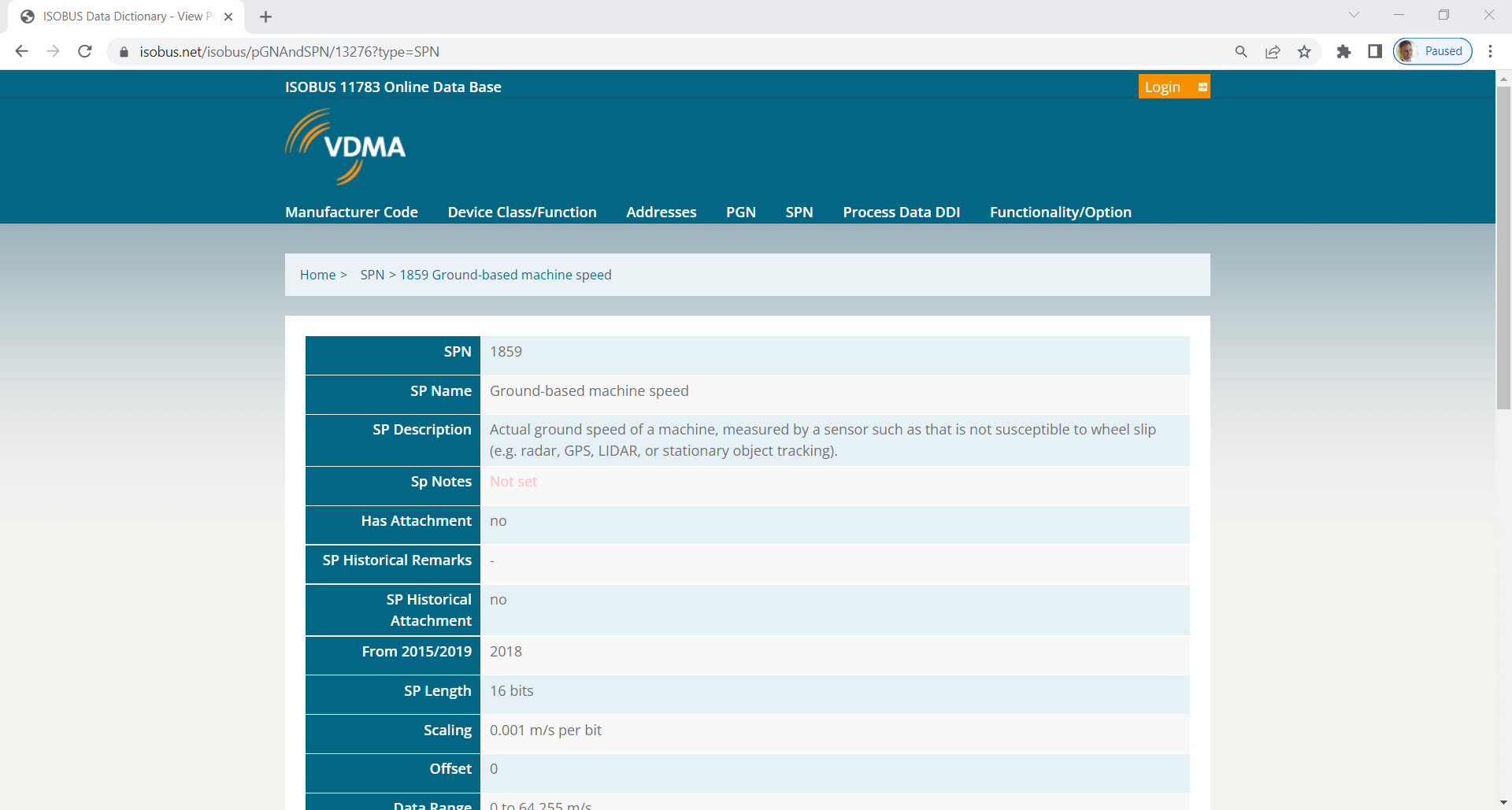Open Process Data DDI menu
The height and width of the screenshot is (810, 1512).
pyautogui.click(x=902, y=213)
